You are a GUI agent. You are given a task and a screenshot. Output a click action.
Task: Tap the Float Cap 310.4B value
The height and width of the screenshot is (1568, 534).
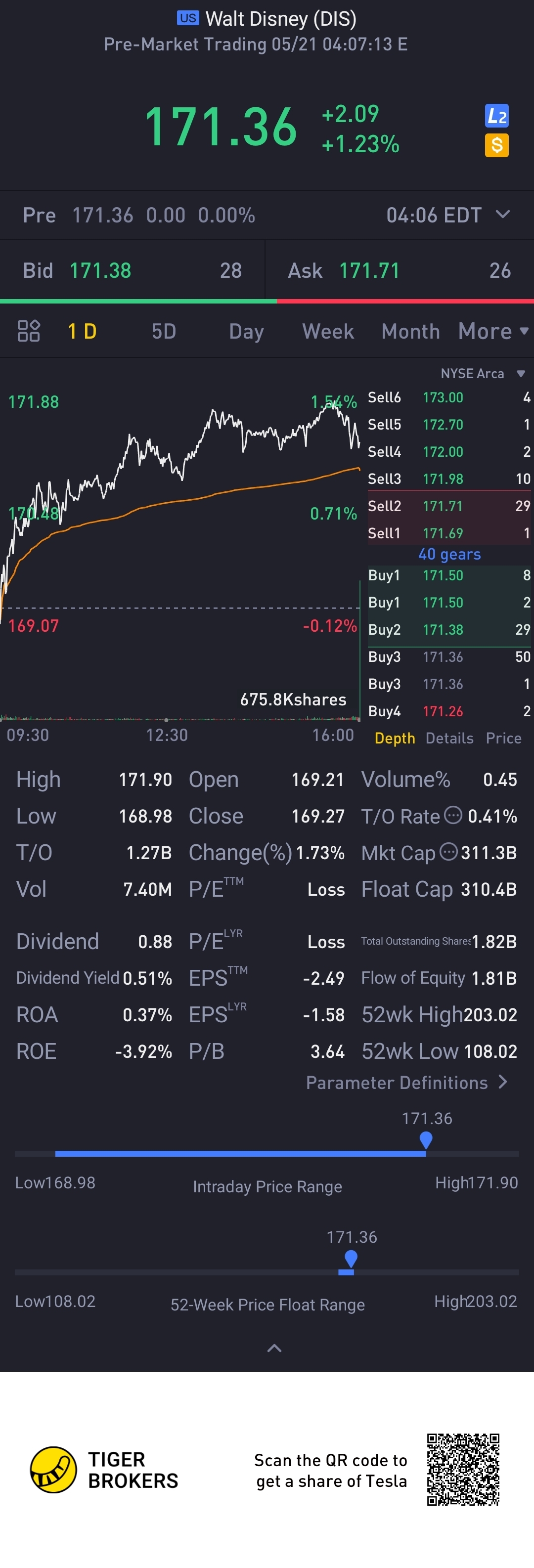coord(489,889)
